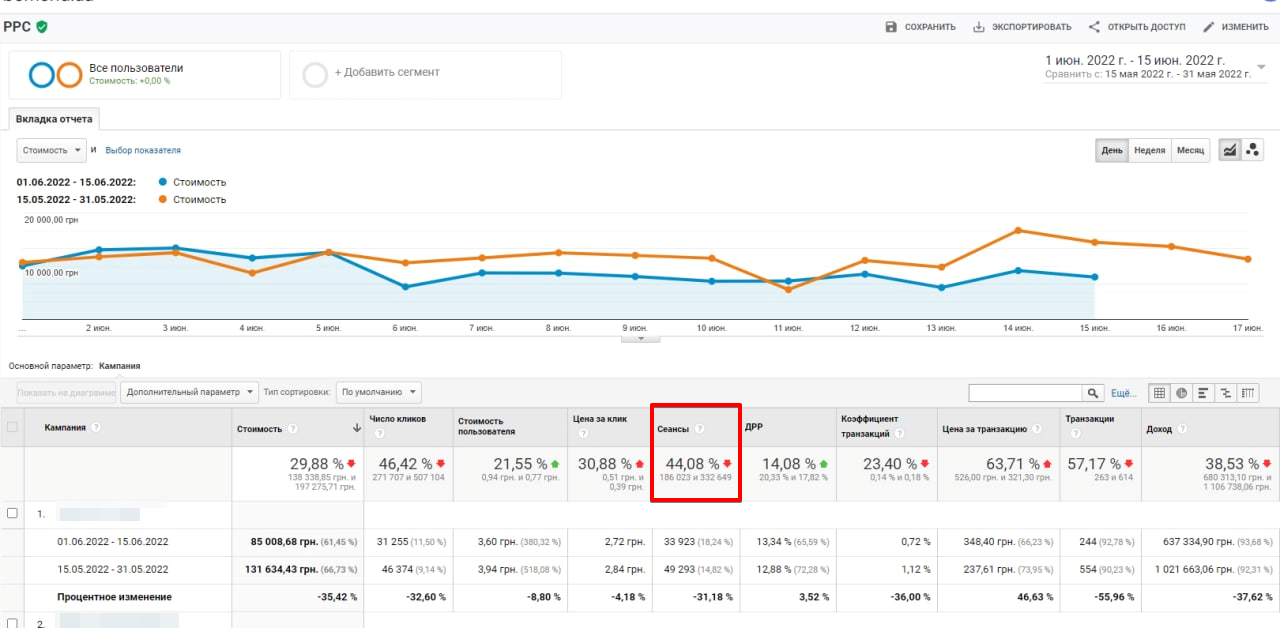Click the Export (Экспортировать) download icon
Screen dimensions: 1280x628
pos(979,27)
